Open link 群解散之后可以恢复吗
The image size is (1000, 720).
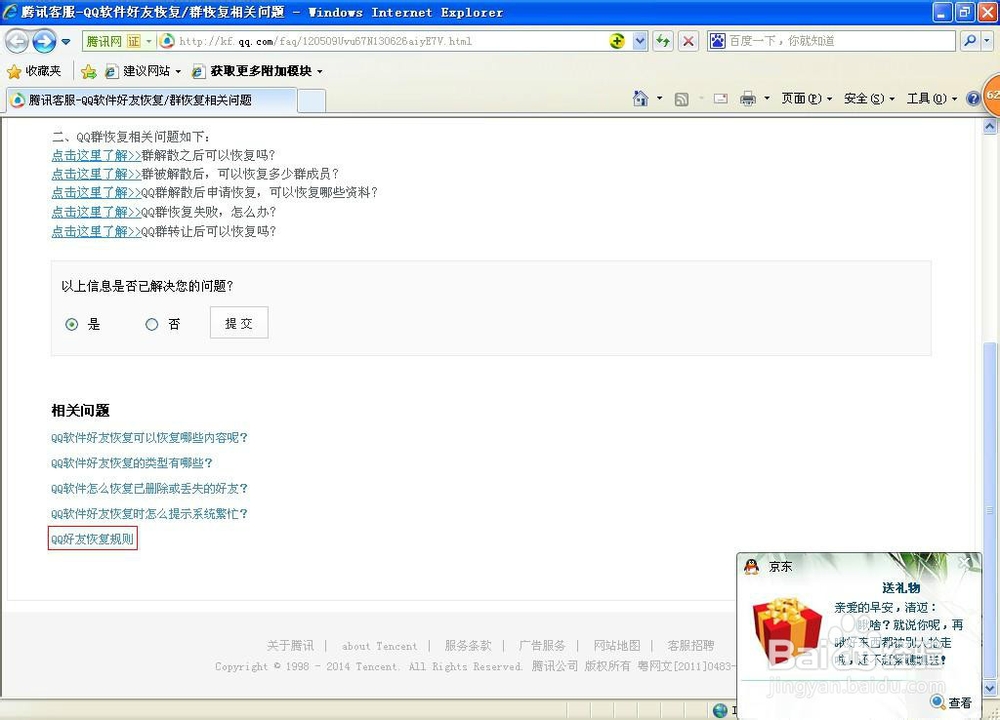[96, 155]
